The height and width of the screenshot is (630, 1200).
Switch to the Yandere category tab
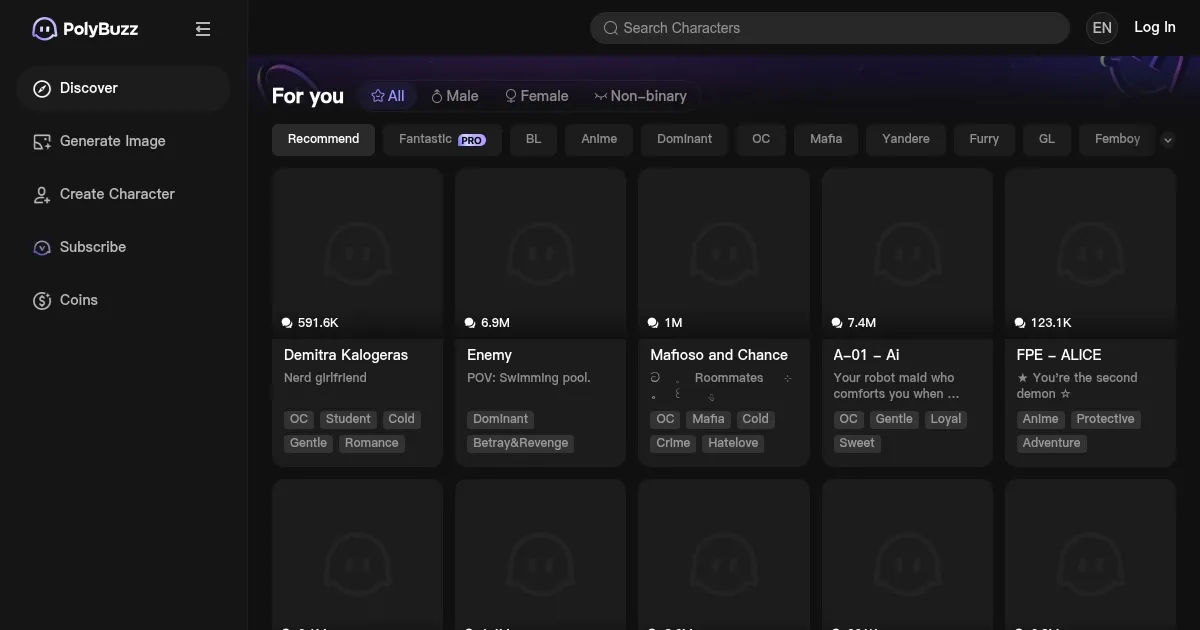(x=905, y=139)
